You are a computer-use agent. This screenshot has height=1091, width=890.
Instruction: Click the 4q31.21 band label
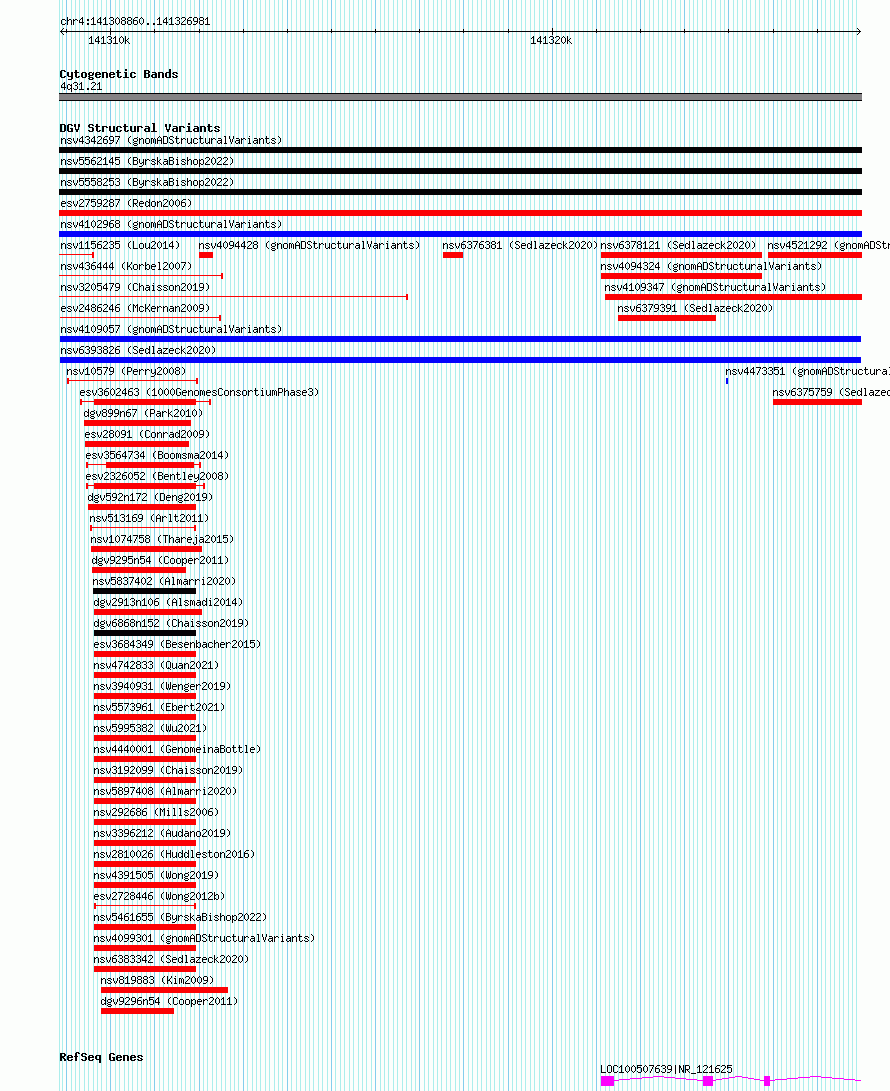coord(81,87)
